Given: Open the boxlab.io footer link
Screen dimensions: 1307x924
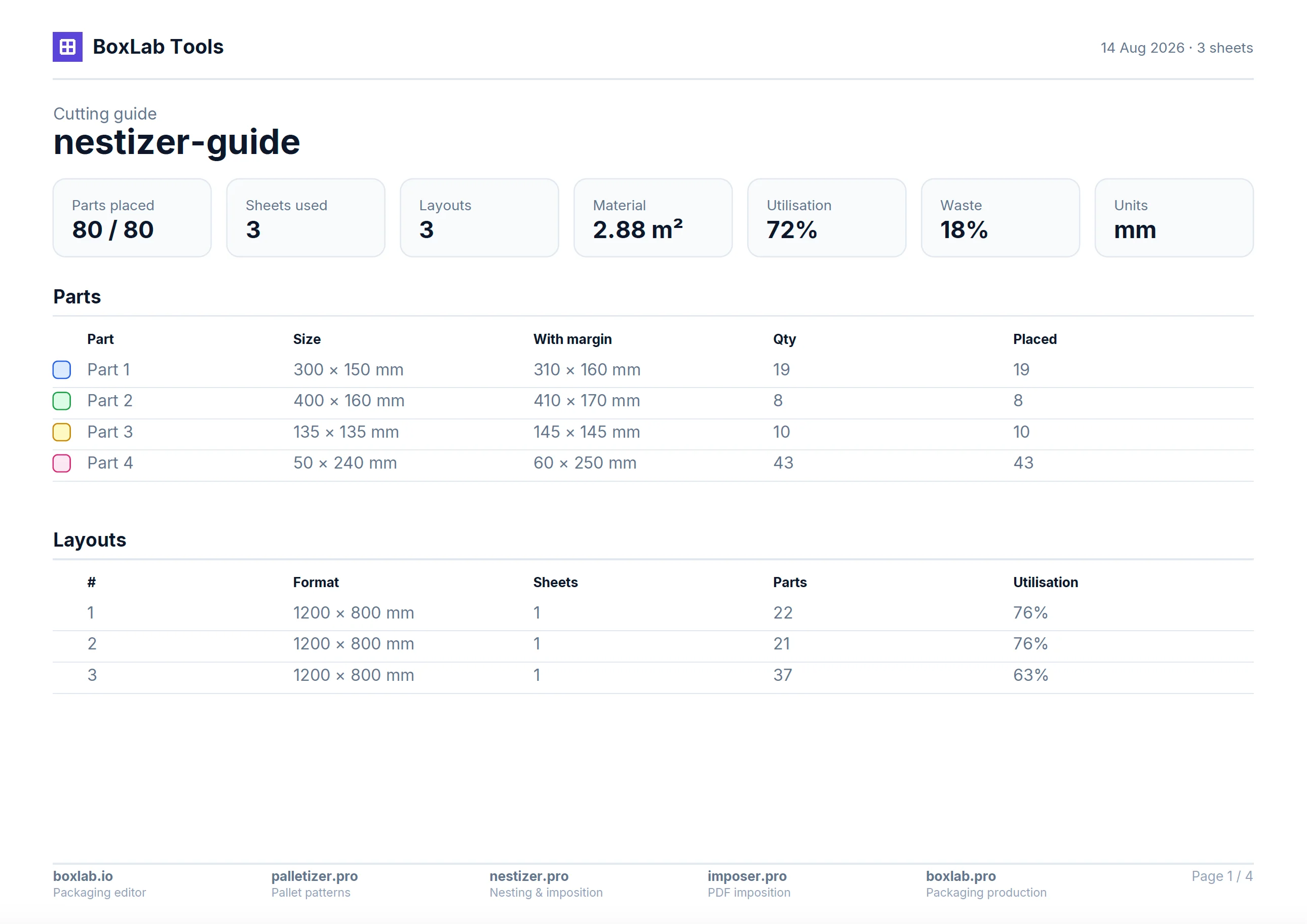Looking at the screenshot, I should (x=83, y=875).
